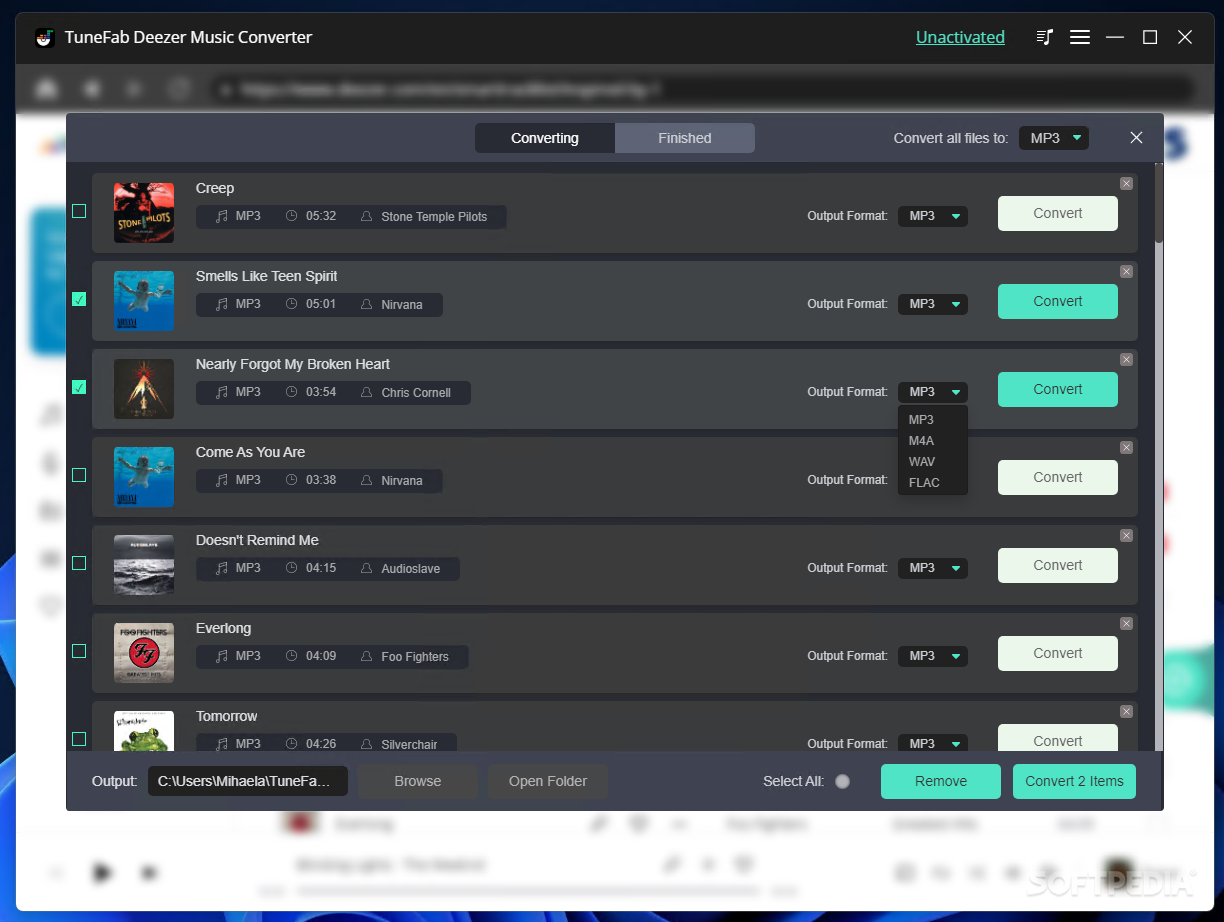
Task: Click the output path field
Action: click(x=248, y=781)
